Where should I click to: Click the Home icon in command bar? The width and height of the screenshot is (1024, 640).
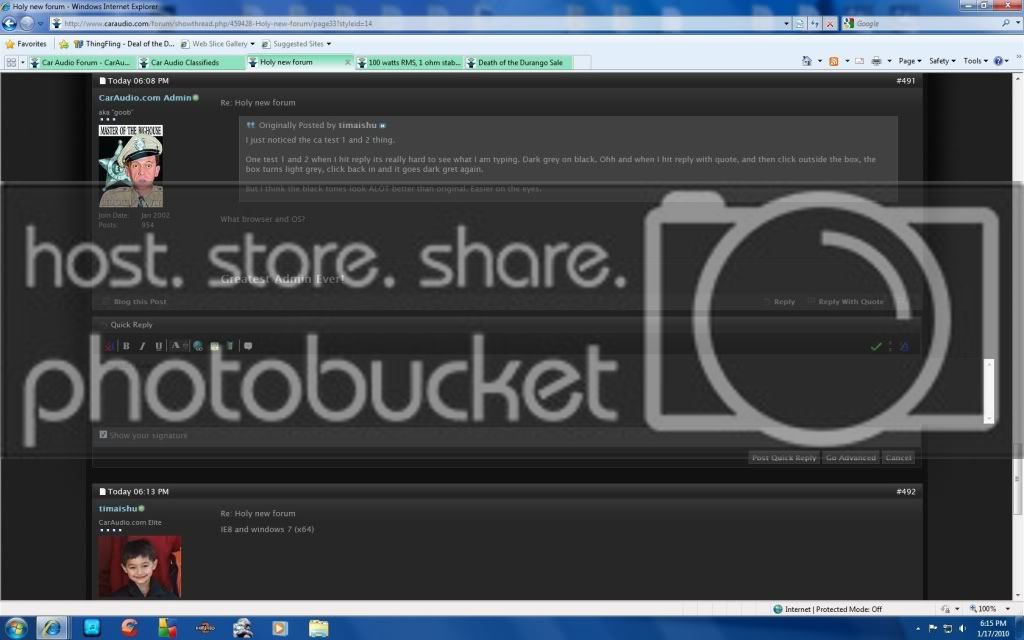coord(807,61)
